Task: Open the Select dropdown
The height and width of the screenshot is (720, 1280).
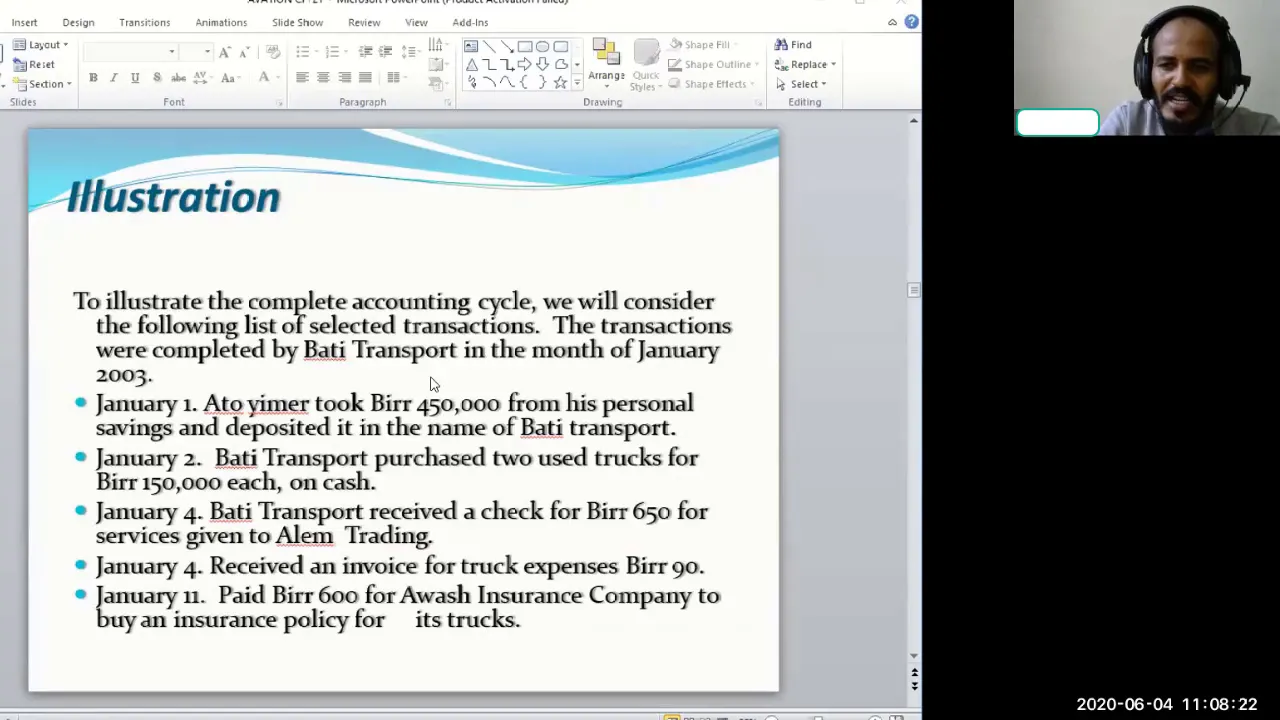Action: click(801, 84)
